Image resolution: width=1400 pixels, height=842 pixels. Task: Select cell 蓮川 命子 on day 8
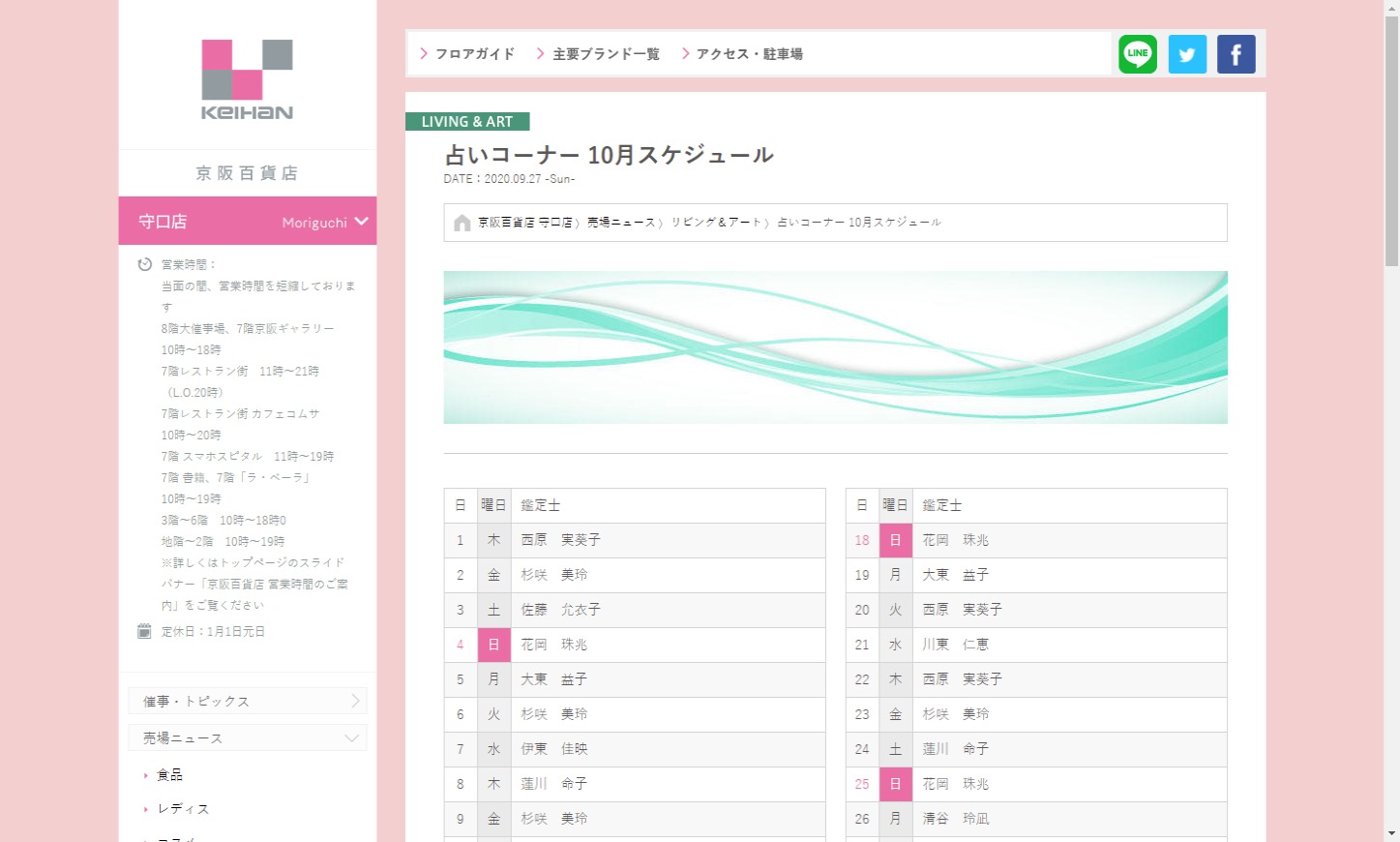pos(668,784)
